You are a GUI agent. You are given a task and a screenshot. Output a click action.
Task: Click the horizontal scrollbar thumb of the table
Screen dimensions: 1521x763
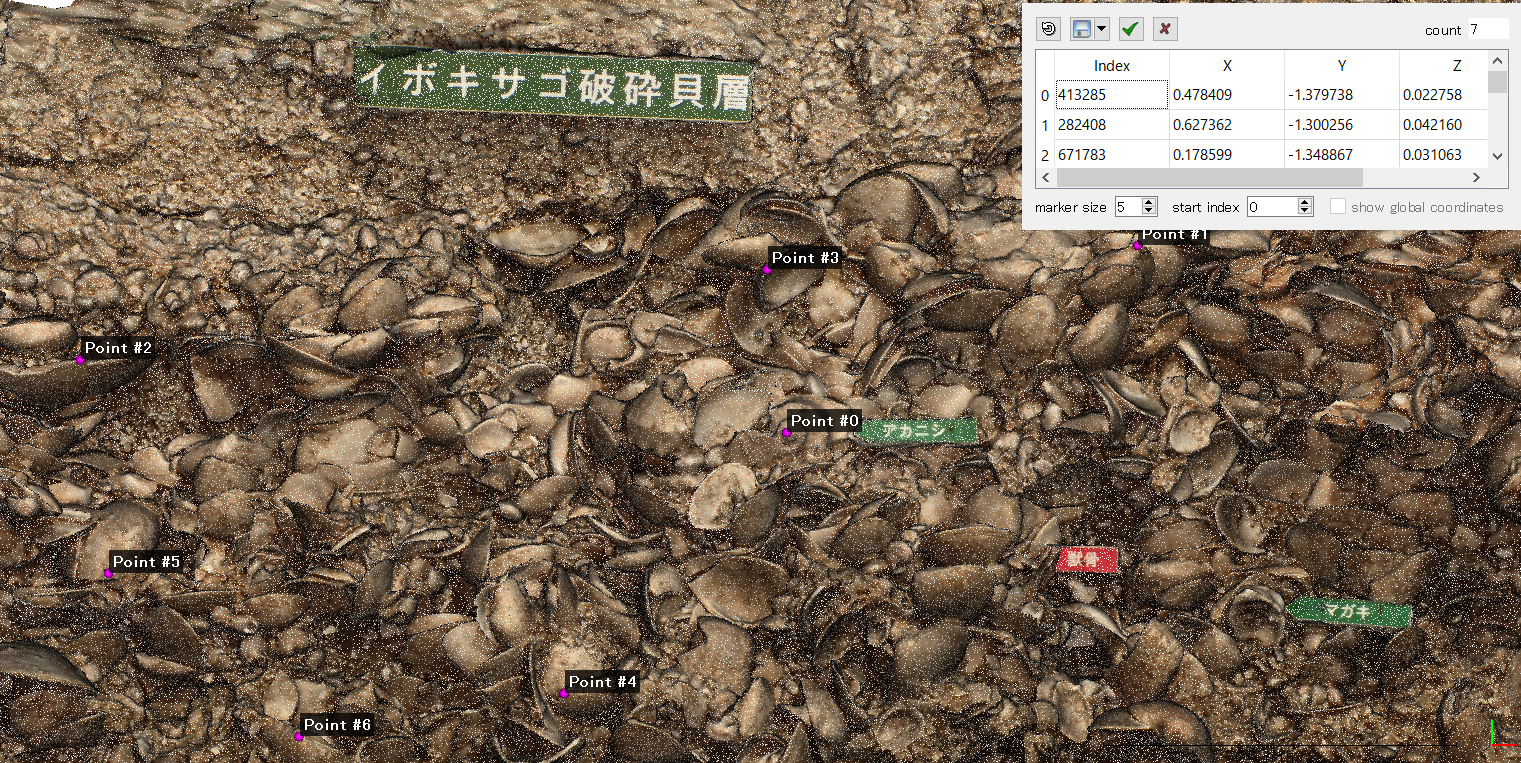pos(1208,177)
